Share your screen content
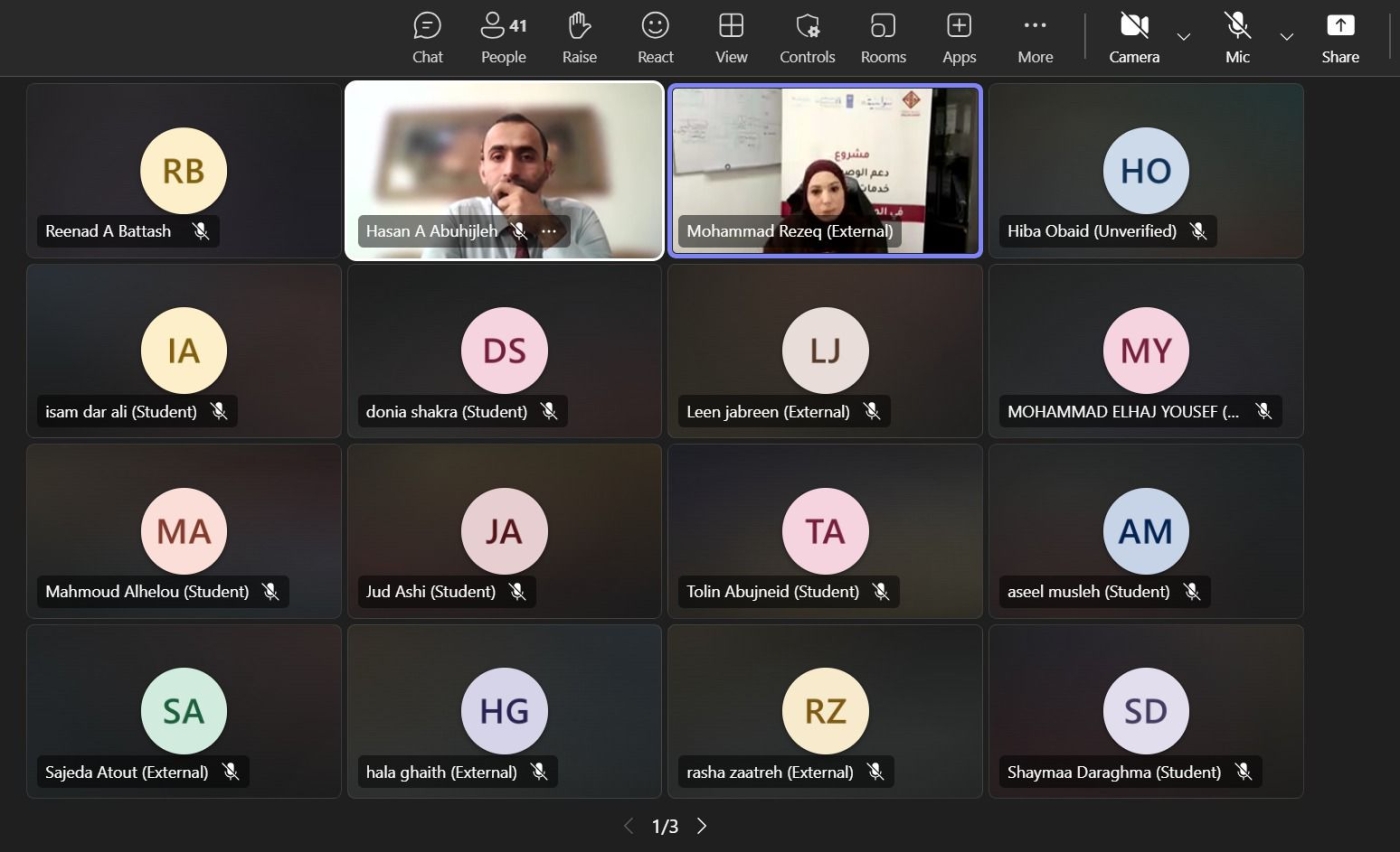Image resolution: width=1400 pixels, height=852 pixels. pos(1340,38)
